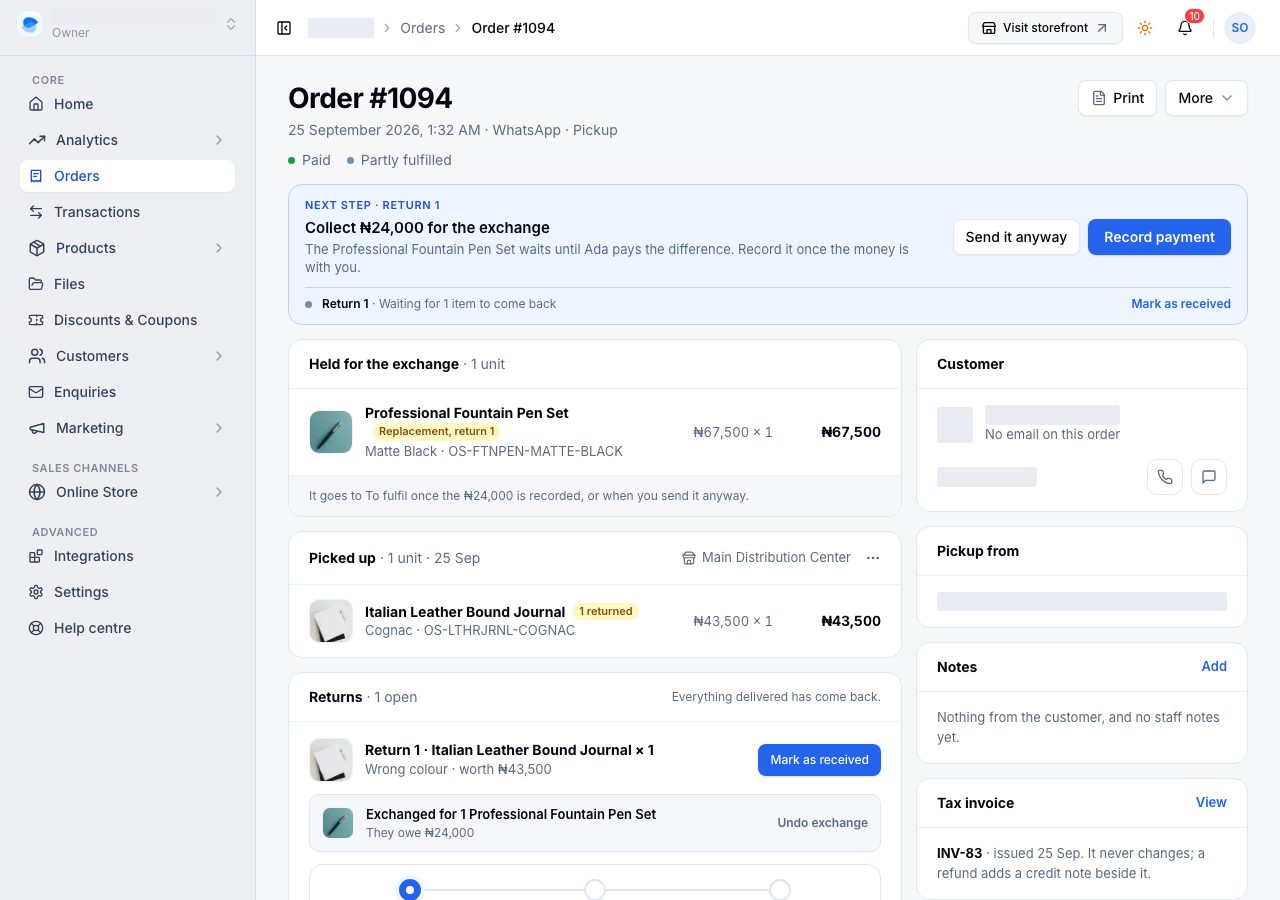
Task: Click the Main Distribution Center label
Action: (x=766, y=557)
